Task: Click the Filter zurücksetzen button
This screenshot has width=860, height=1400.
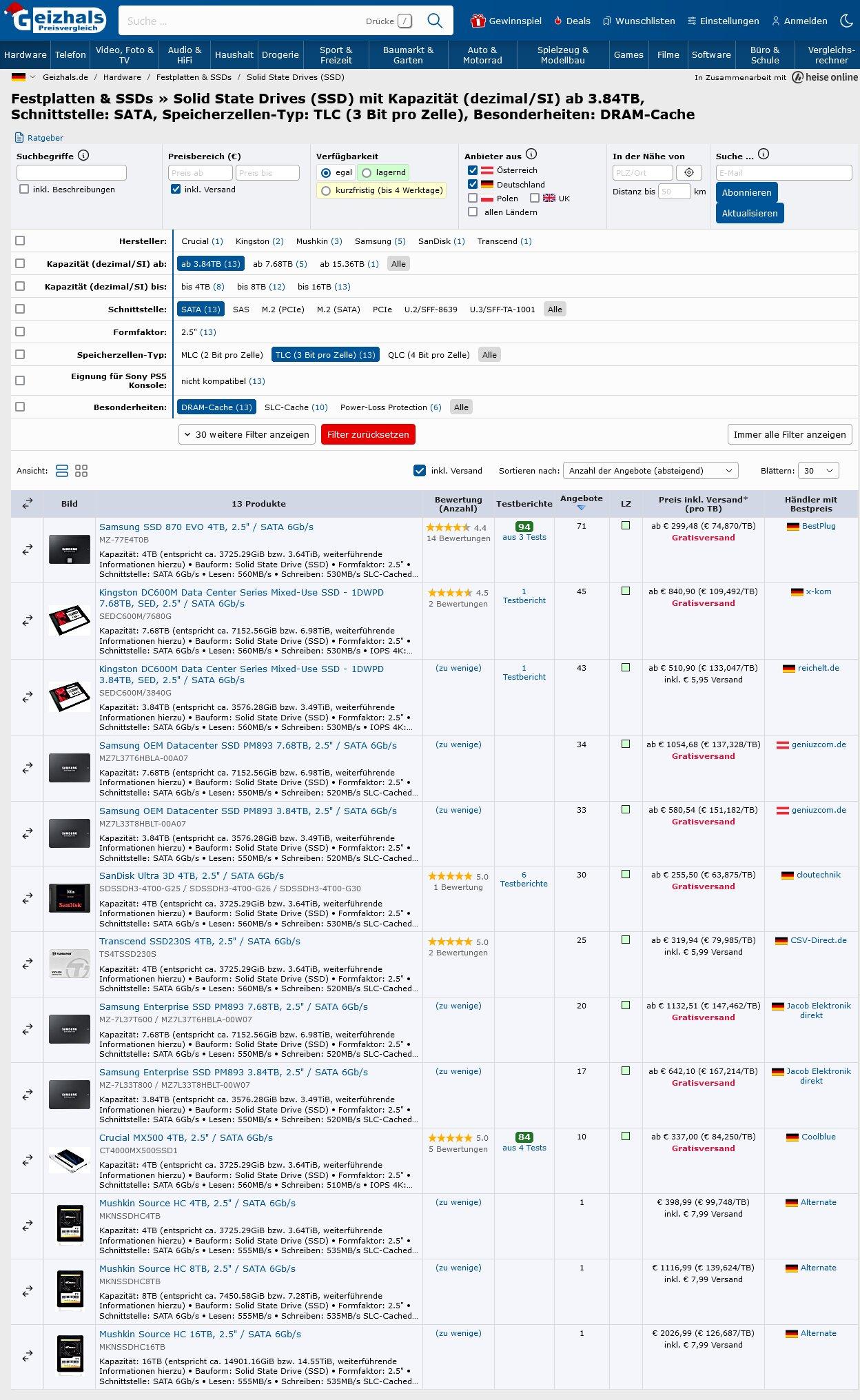Action: [x=368, y=434]
